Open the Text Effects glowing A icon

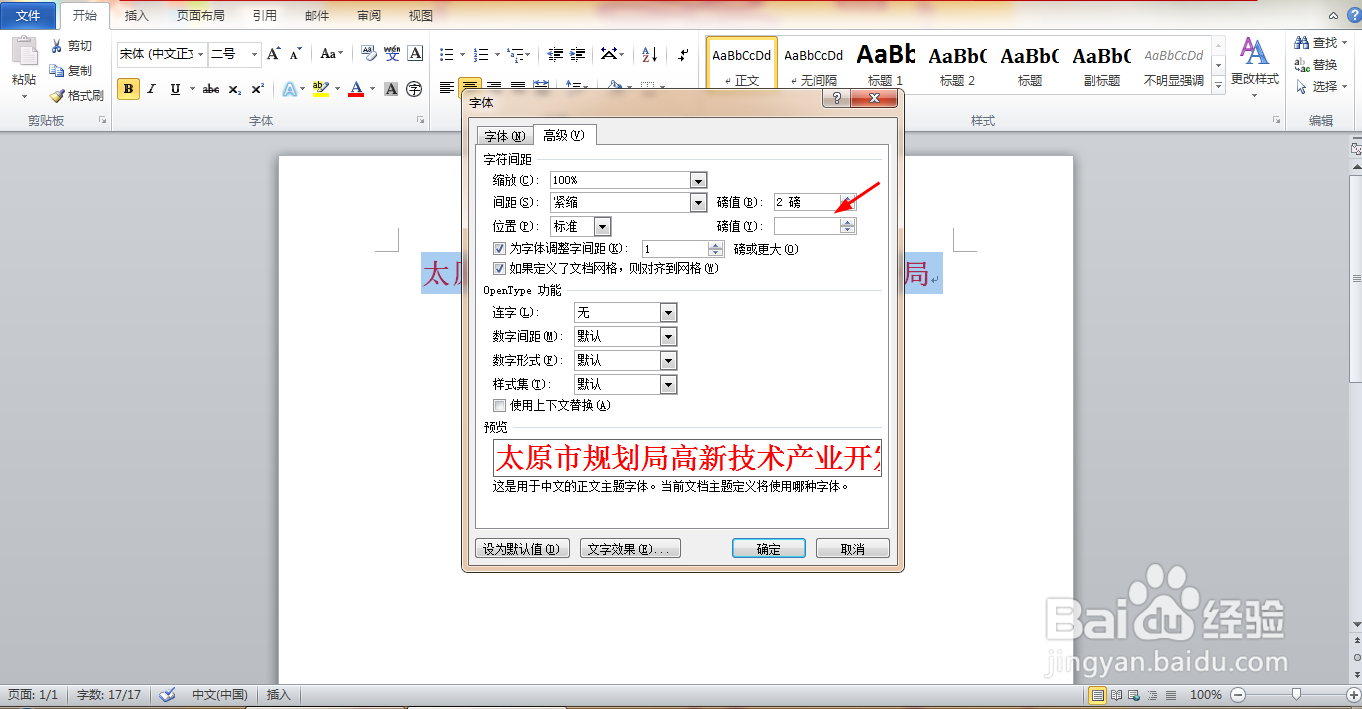click(289, 89)
